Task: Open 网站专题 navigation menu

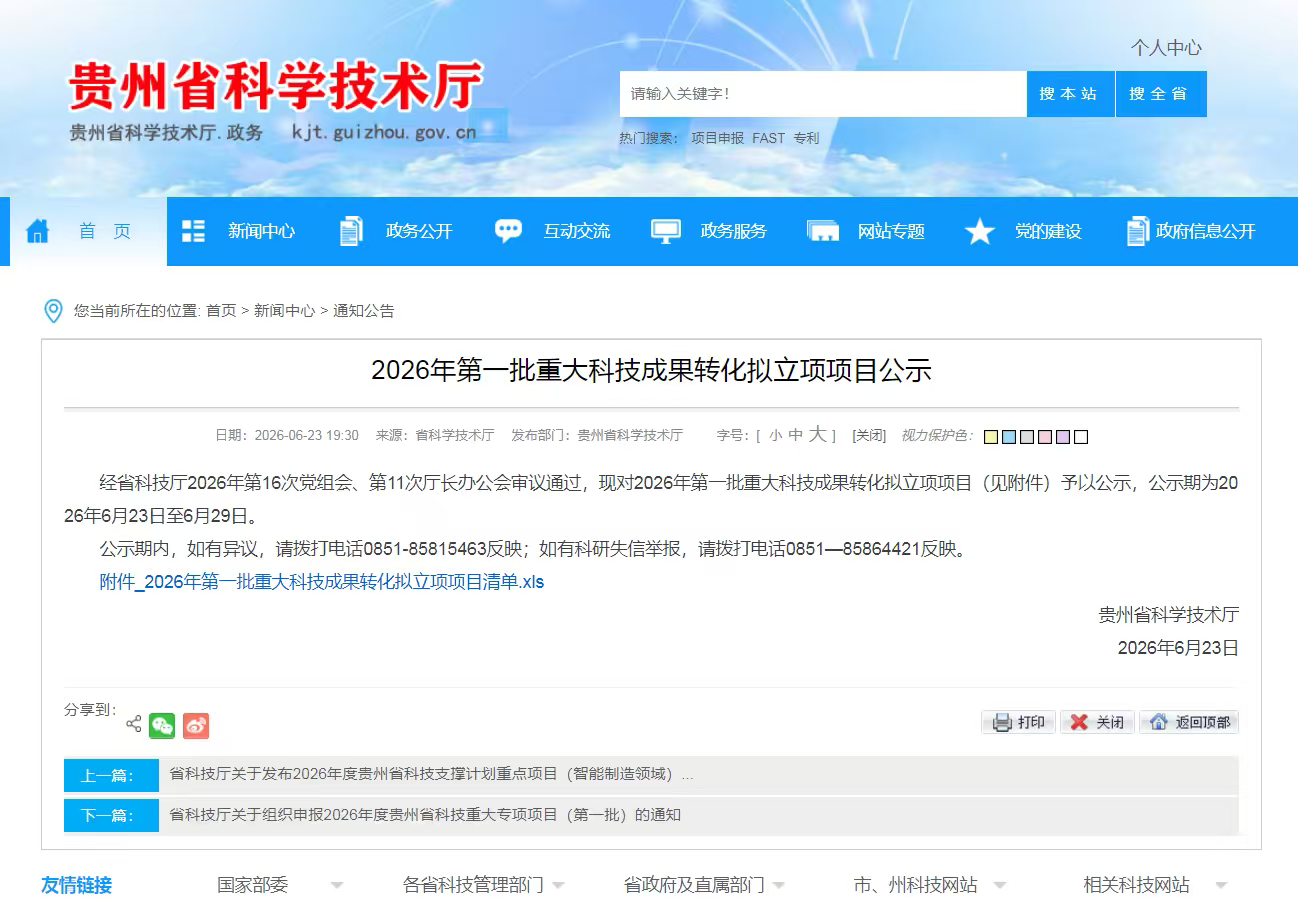Action: [x=891, y=231]
